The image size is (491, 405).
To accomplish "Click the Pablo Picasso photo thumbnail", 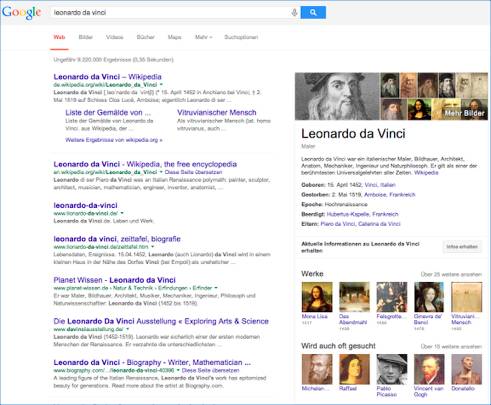I will click(x=392, y=369).
